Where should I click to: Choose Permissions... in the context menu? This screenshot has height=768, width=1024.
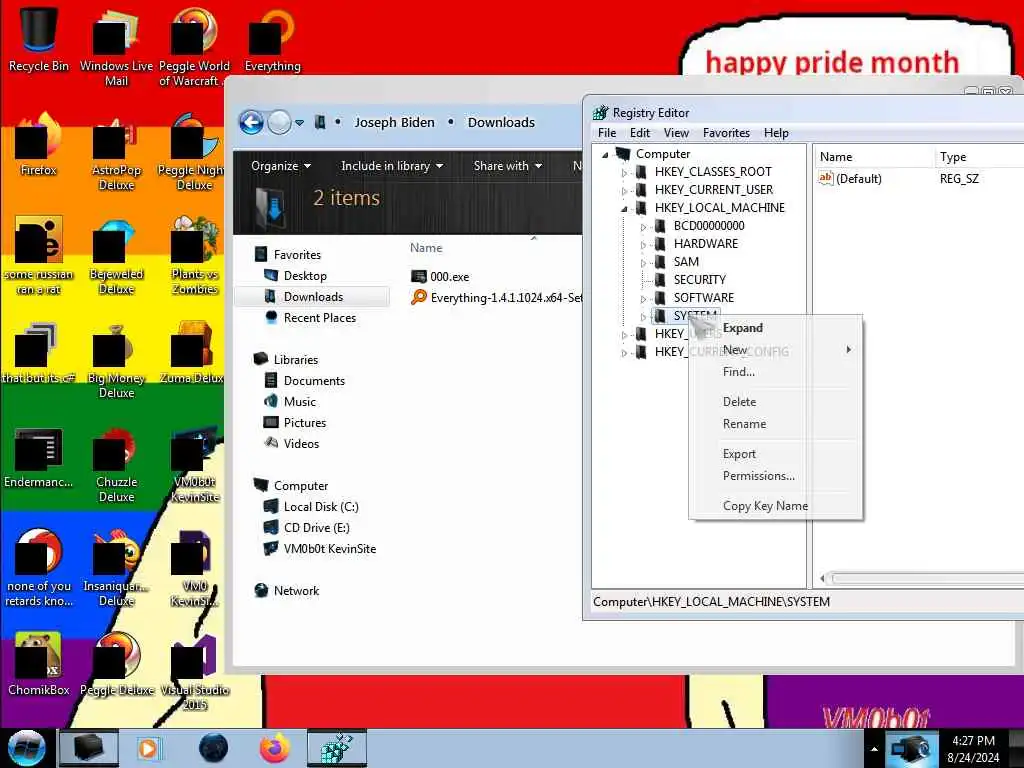(x=776, y=475)
